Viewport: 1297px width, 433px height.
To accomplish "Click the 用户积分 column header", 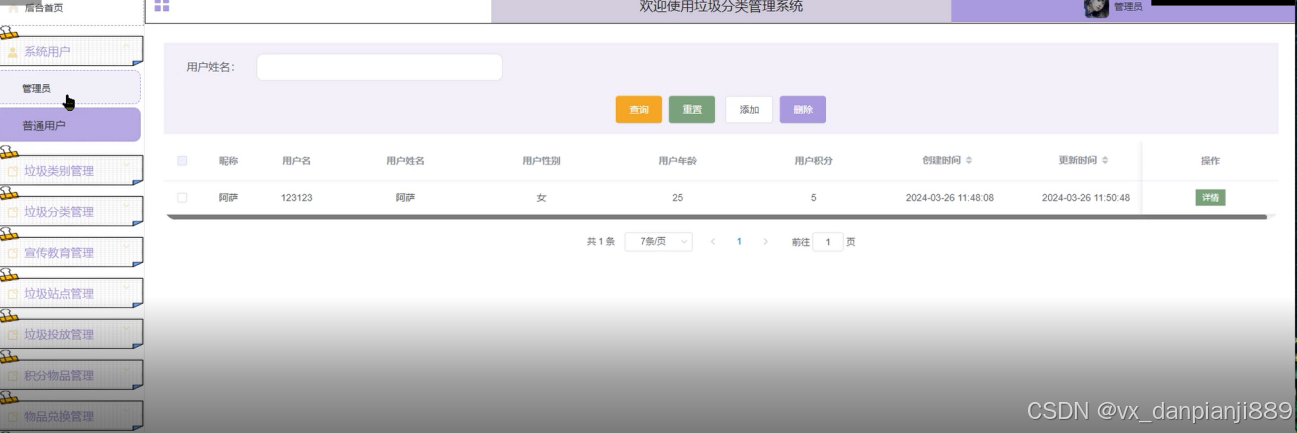I will 814,161.
